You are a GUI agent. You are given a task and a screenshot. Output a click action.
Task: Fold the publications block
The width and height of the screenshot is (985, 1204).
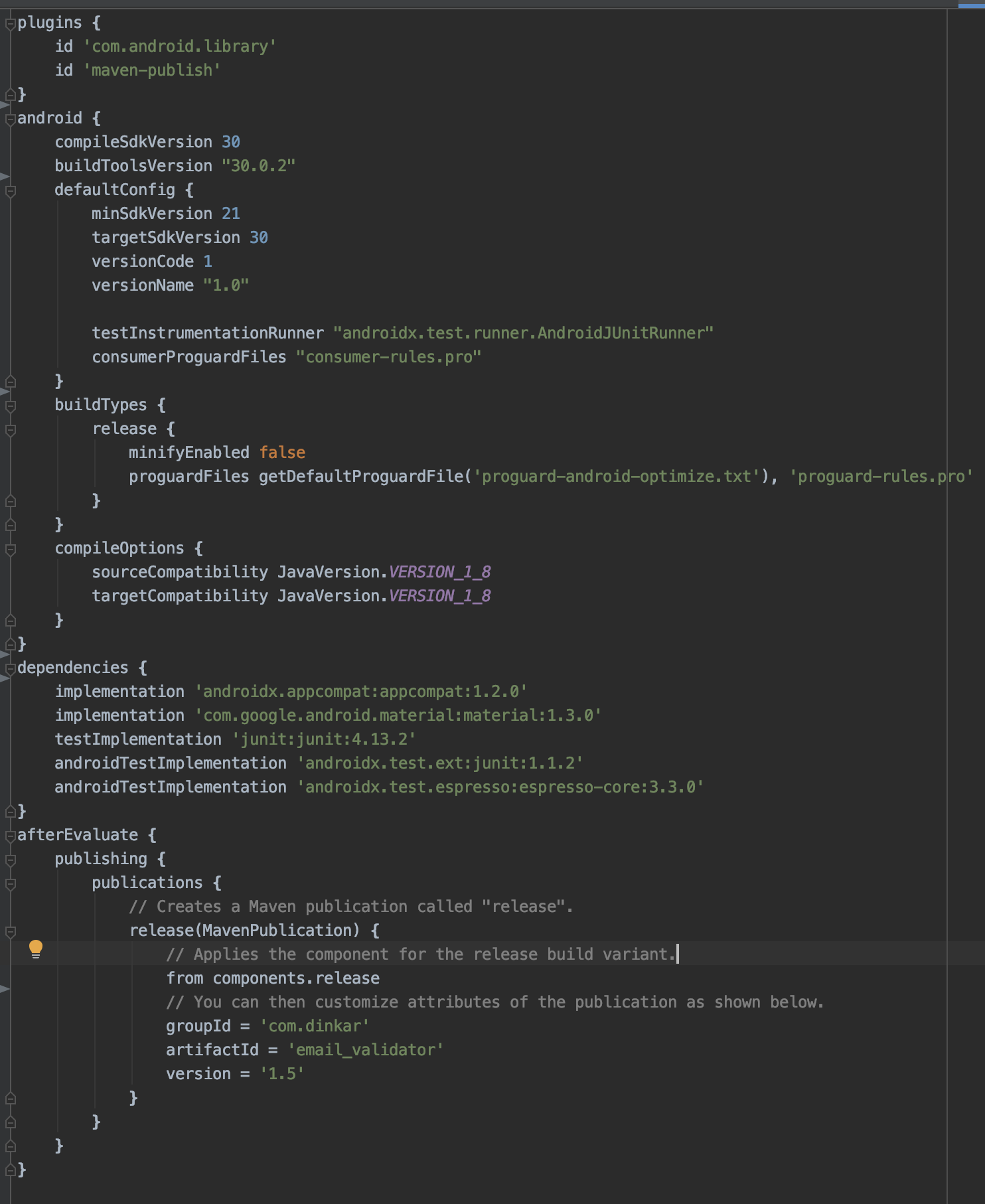click(x=10, y=884)
